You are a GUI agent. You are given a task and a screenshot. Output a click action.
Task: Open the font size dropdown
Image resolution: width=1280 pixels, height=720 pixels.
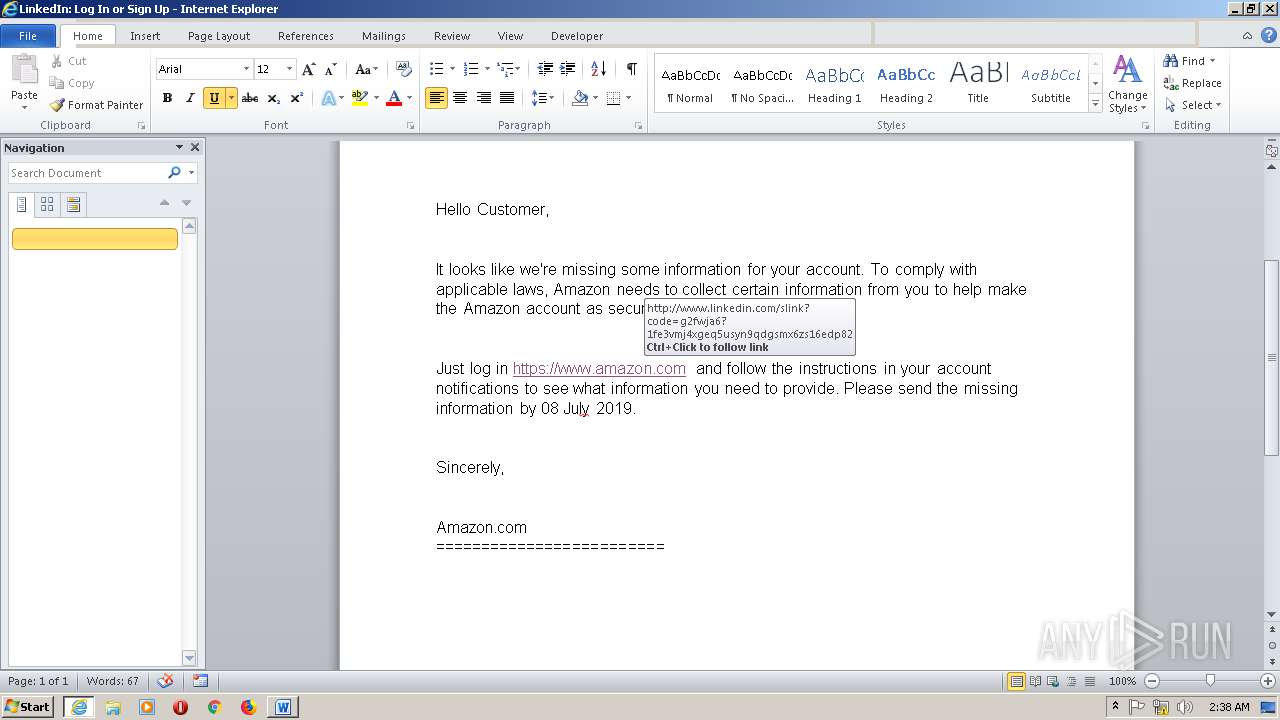pyautogui.click(x=290, y=69)
